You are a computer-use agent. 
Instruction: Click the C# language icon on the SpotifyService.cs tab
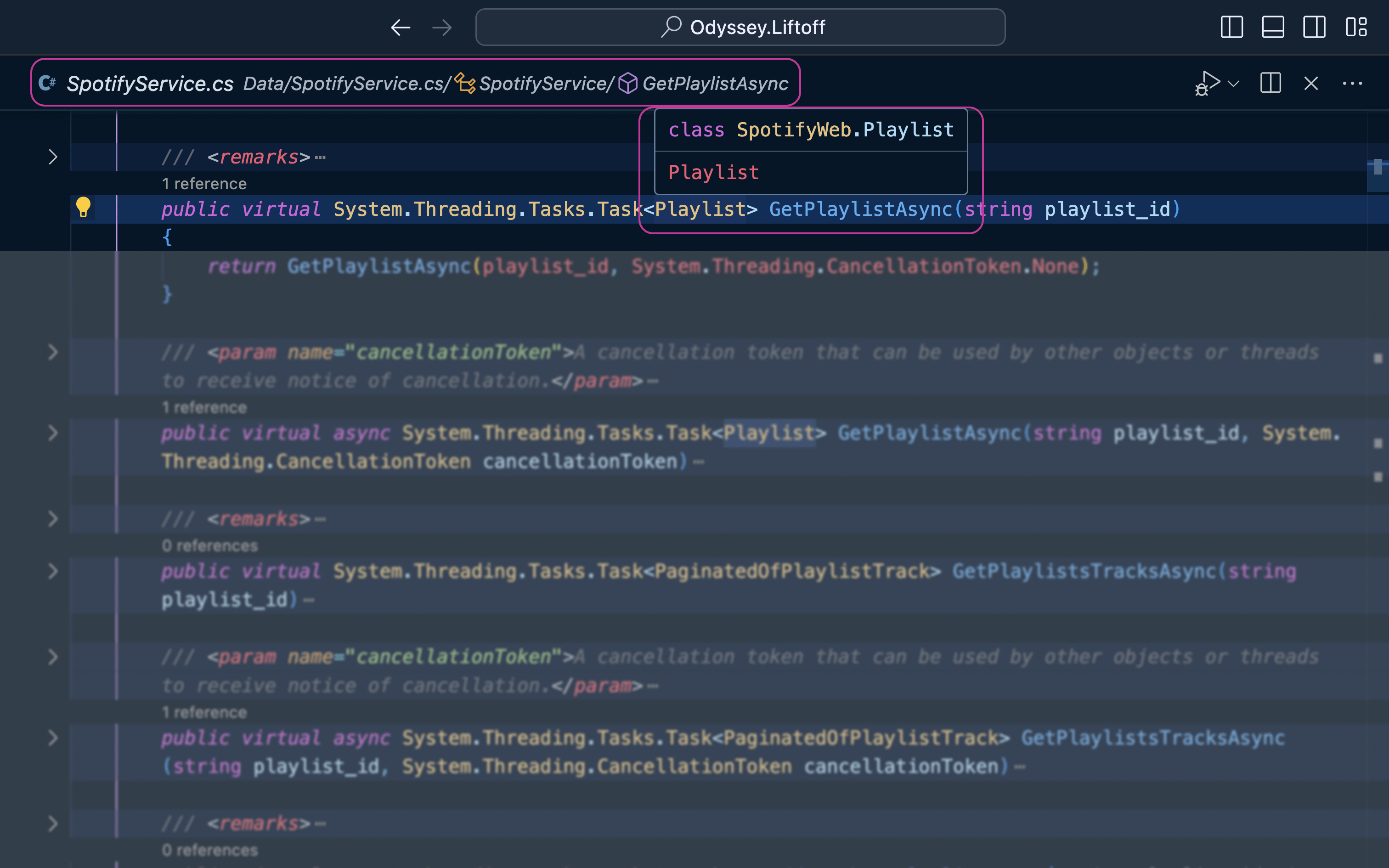point(48,83)
